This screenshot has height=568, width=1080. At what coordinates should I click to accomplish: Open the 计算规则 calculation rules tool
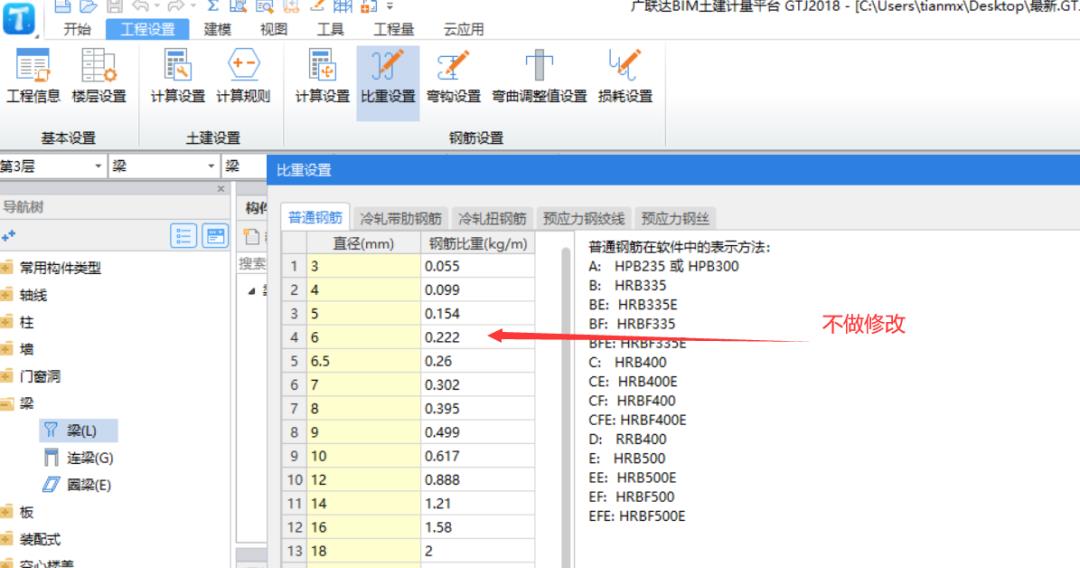243,77
